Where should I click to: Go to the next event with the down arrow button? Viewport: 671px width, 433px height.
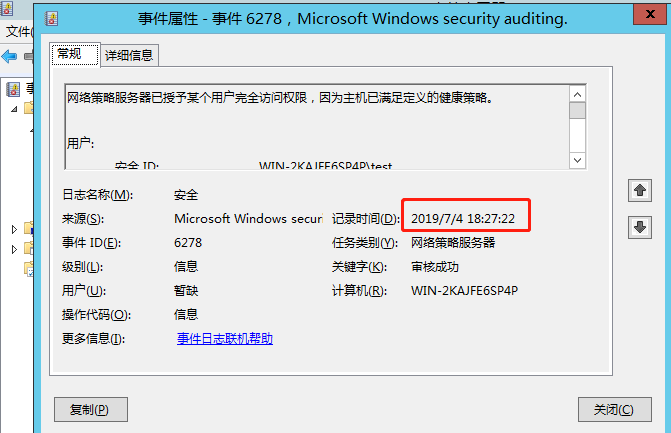[639, 227]
